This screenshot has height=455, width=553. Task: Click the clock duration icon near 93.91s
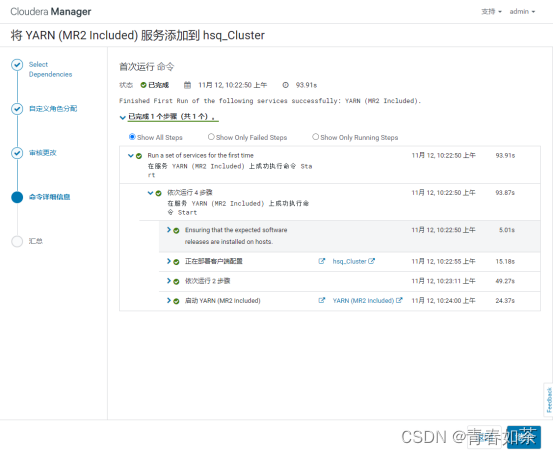click(x=285, y=85)
